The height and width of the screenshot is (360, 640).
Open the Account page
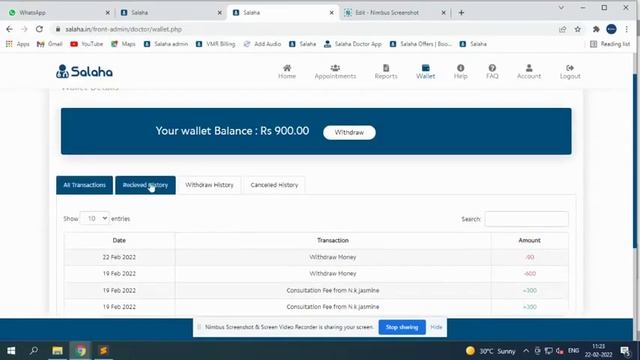[529, 71]
